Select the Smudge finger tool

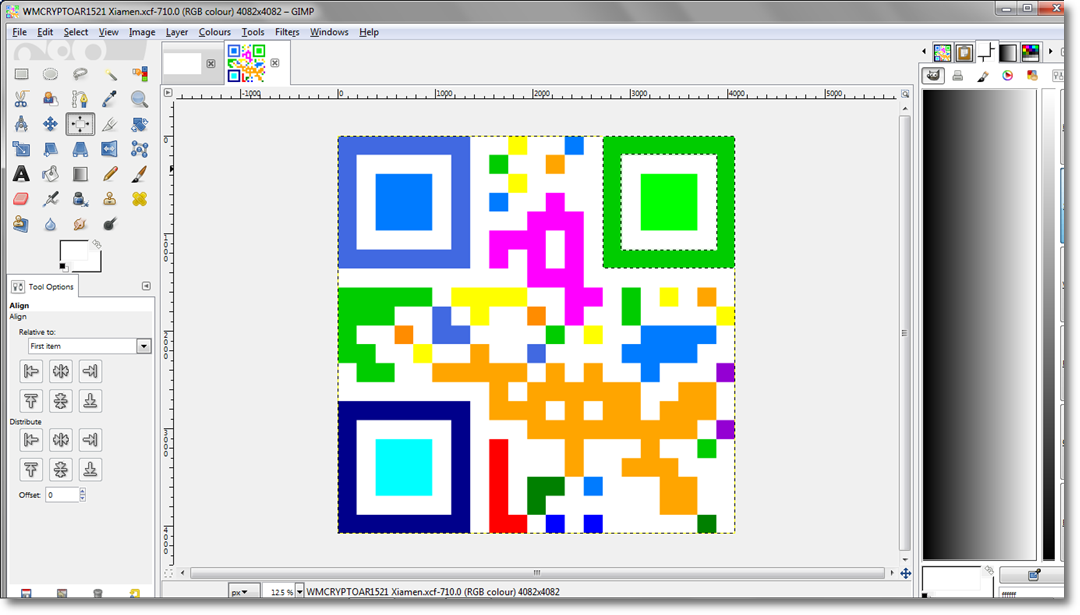[80, 224]
